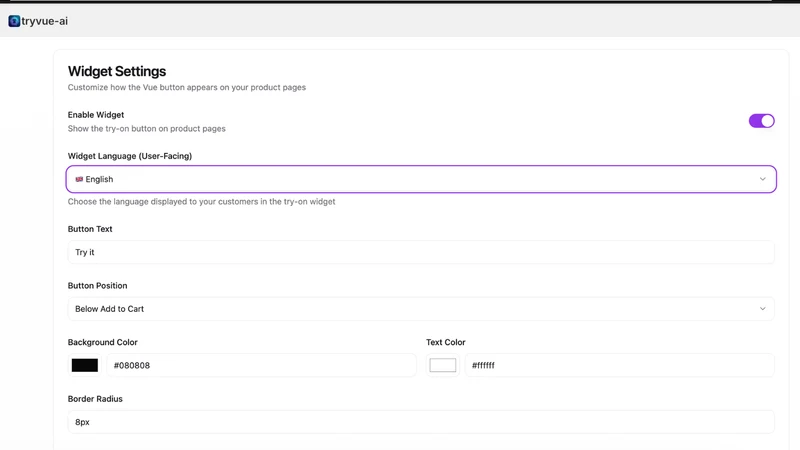Toggle the Enable Widget switch off

(x=761, y=121)
